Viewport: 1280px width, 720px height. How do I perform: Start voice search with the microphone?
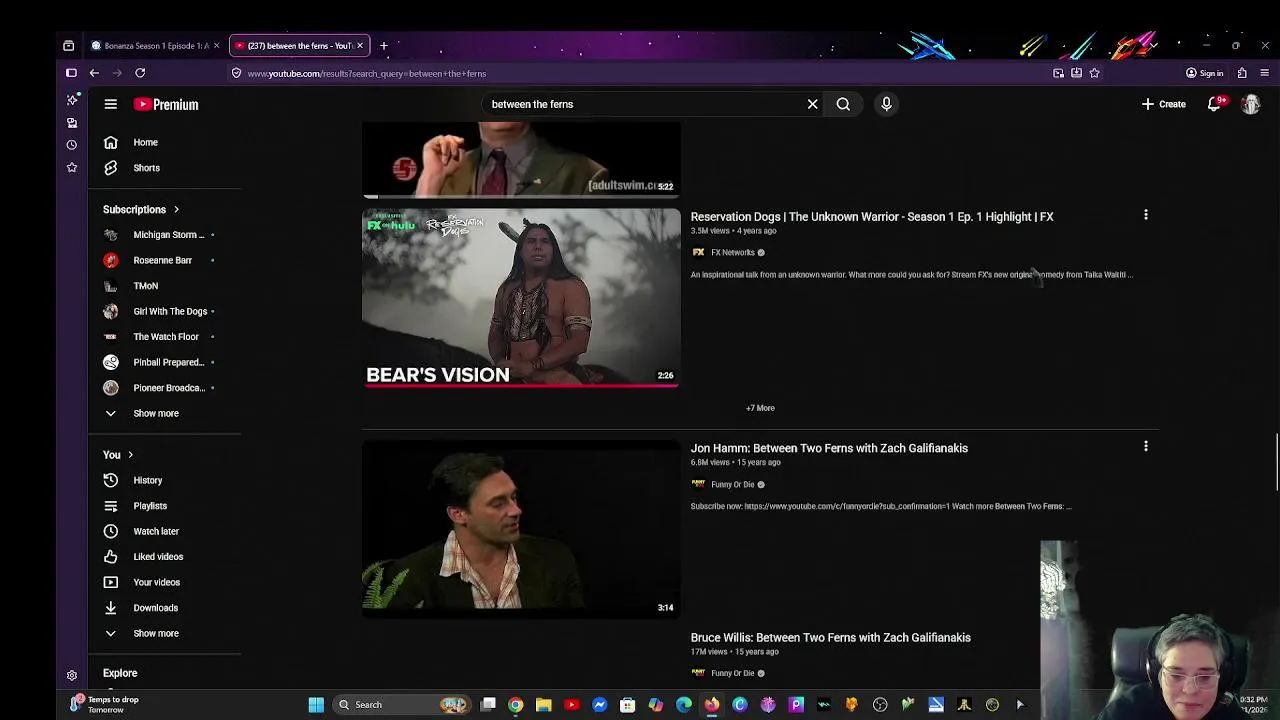point(886,104)
